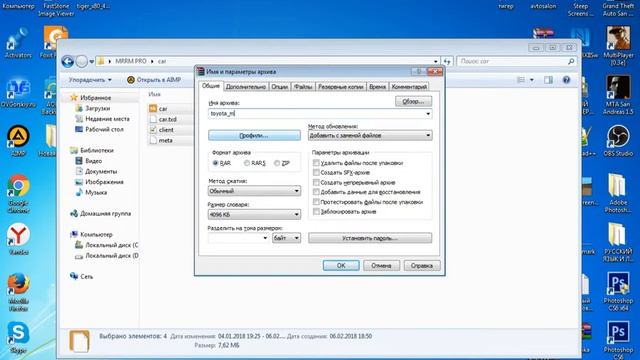Click the Установить пароль... button

tap(370, 238)
